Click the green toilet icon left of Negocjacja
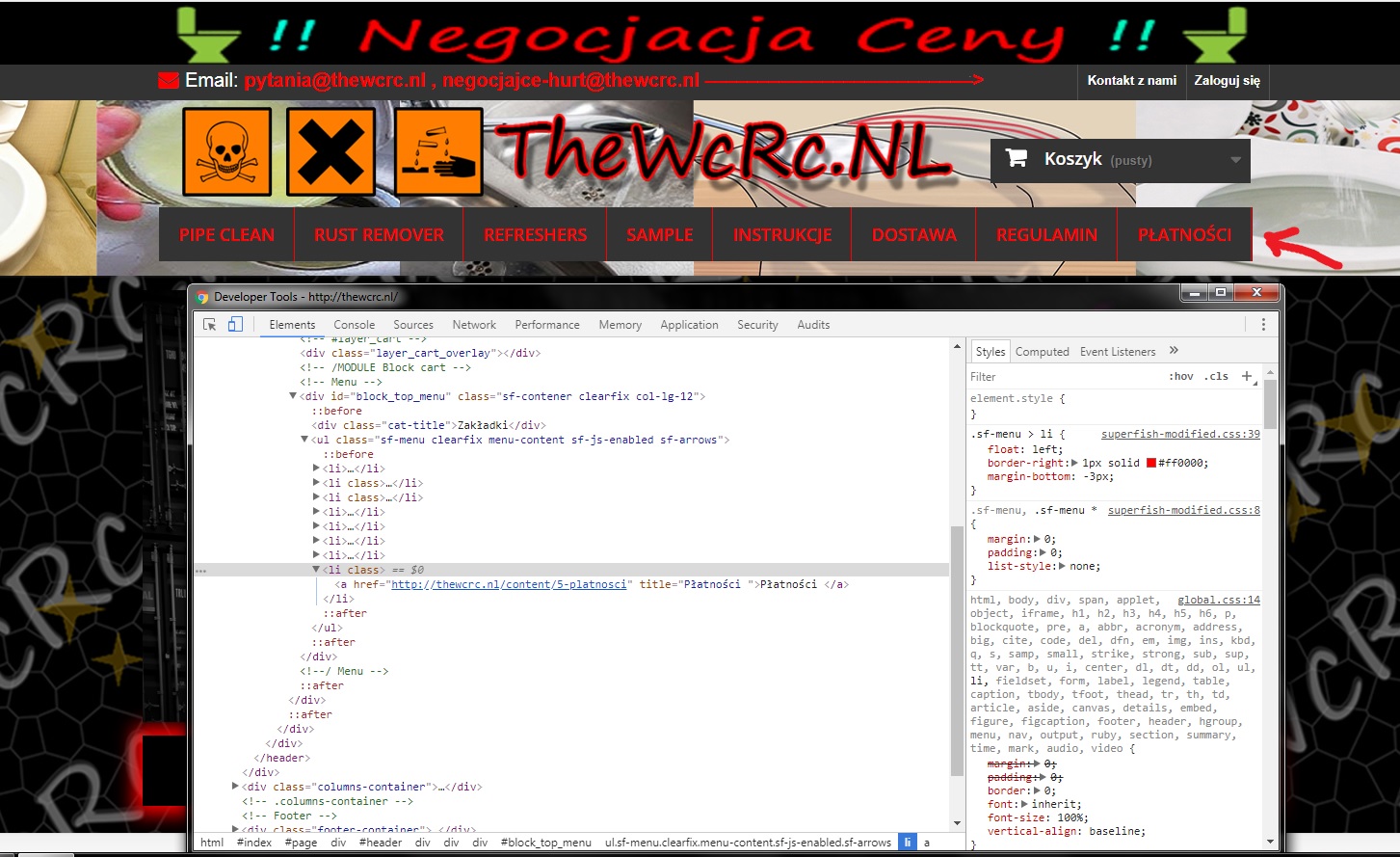This screenshot has height=857, width=1400. click(x=208, y=35)
